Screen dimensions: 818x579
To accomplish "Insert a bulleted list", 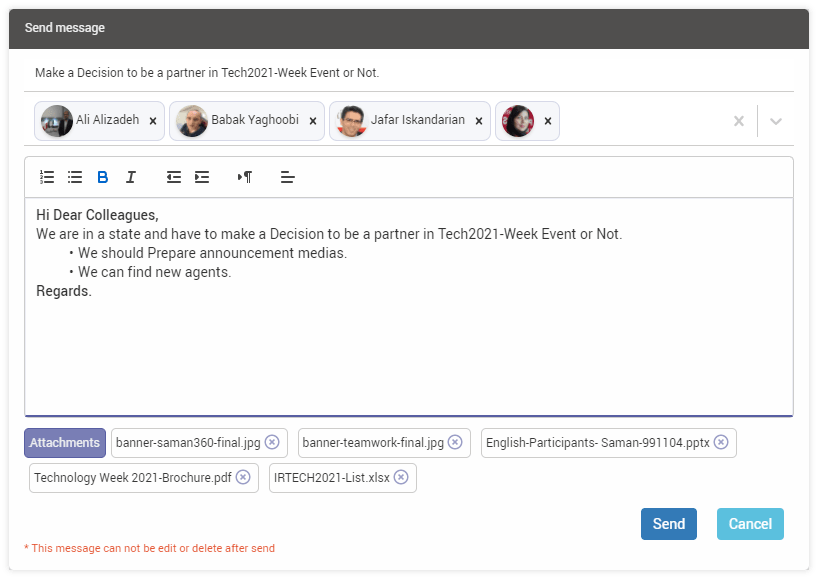I will pyautogui.click(x=75, y=177).
